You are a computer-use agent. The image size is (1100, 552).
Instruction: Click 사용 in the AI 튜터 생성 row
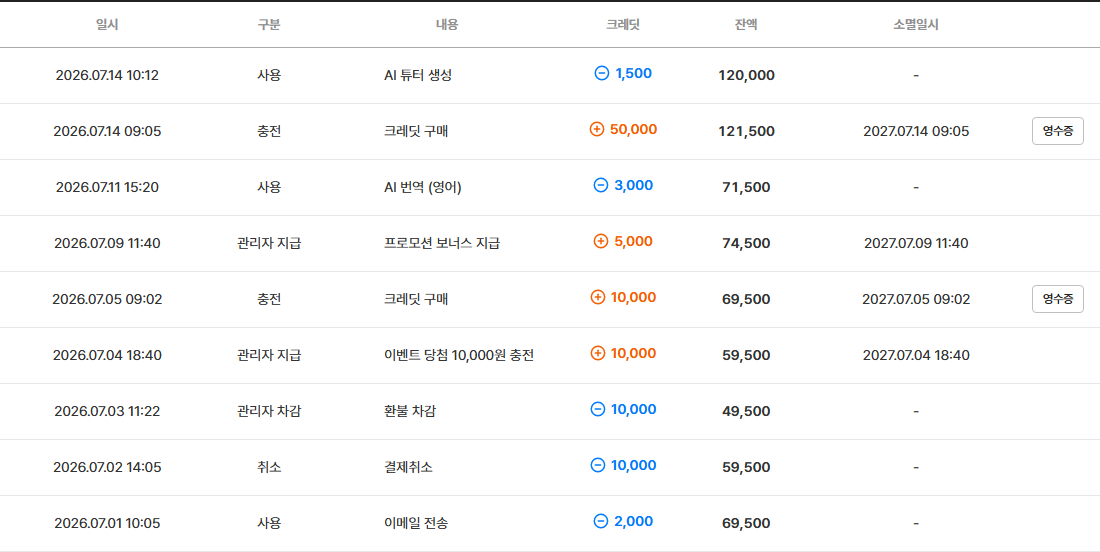point(269,75)
